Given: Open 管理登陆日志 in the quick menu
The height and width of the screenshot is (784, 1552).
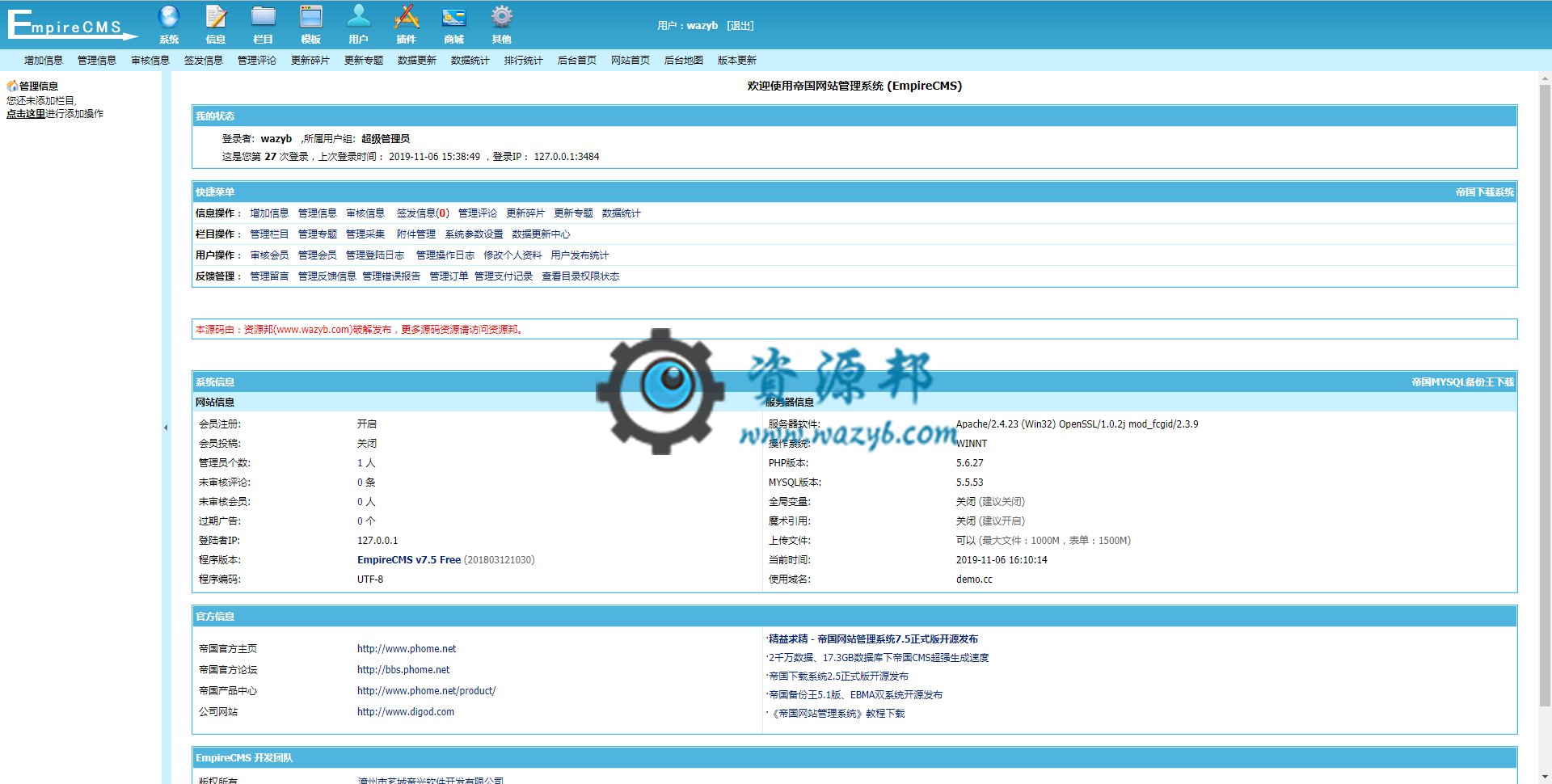Looking at the screenshot, I should pos(375,255).
